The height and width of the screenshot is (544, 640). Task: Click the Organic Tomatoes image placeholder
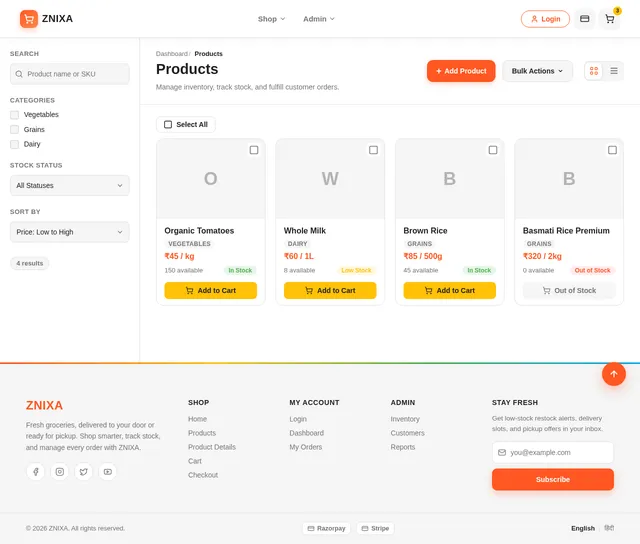pos(211,178)
